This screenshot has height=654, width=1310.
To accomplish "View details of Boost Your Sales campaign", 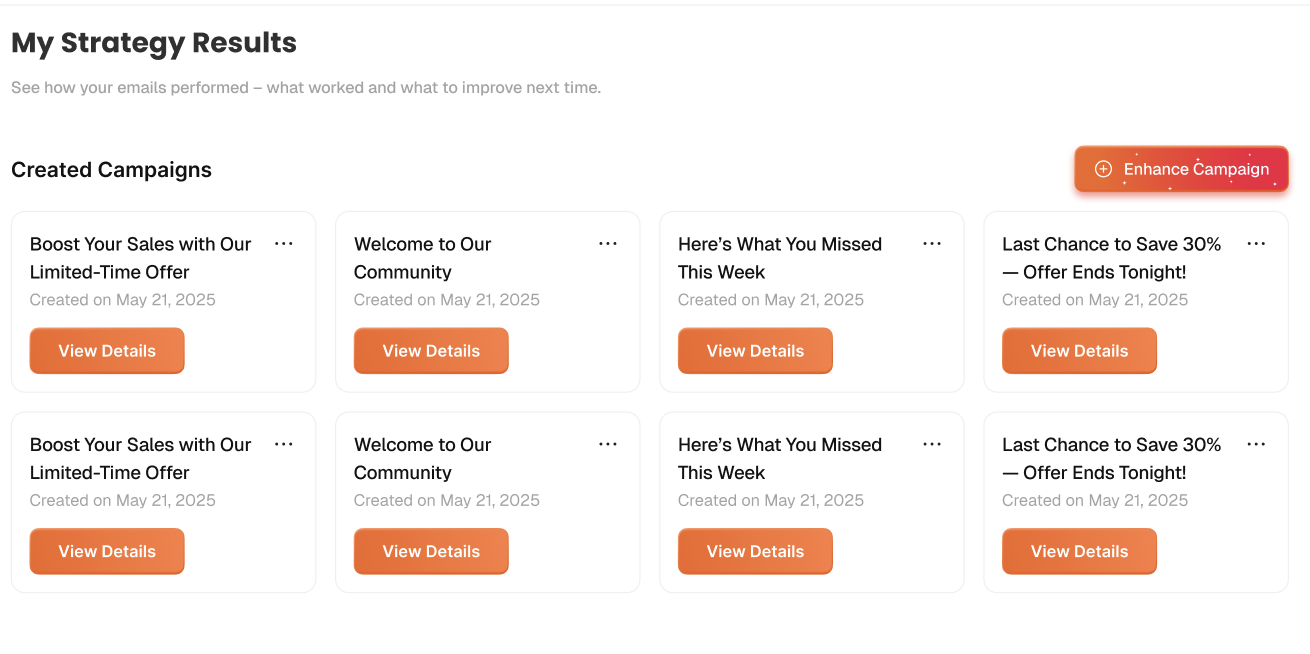I will (x=107, y=351).
